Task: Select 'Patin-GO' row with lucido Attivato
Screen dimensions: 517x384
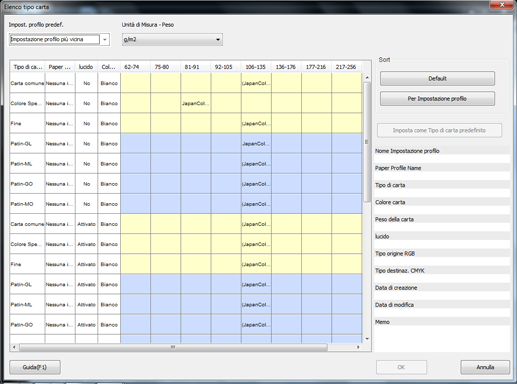Action: (186, 325)
